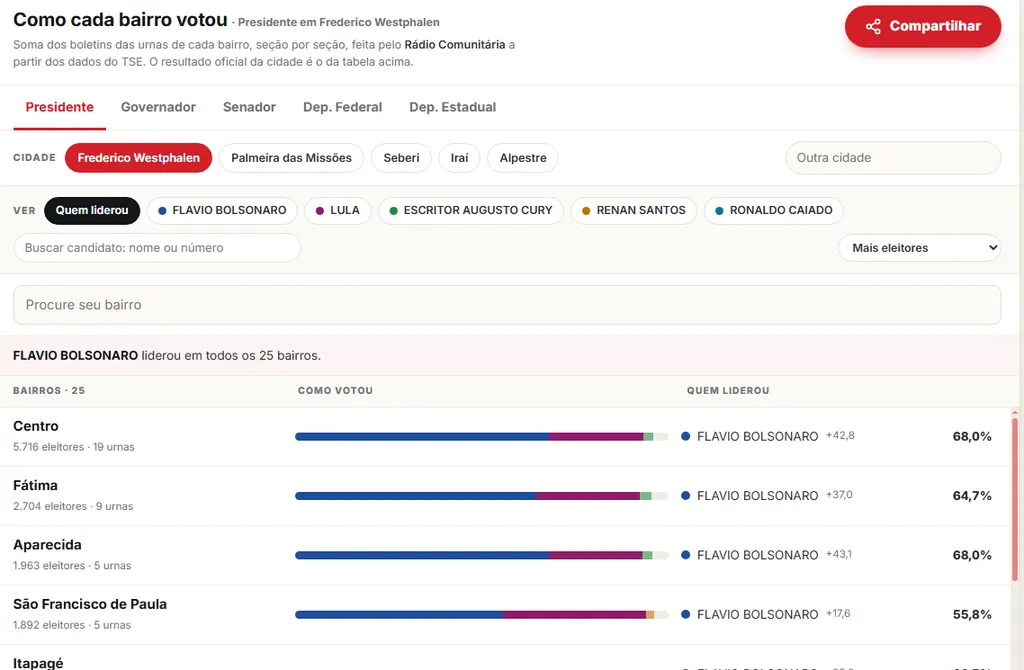Click '5.716 eleitores · 19 urnas' text

(74, 447)
